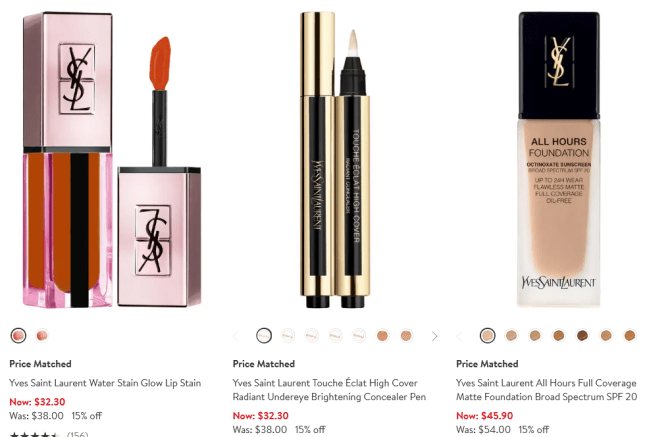The image size is (645, 437).
Task: Show next concealer shades with right arrow
Action: click(x=434, y=336)
